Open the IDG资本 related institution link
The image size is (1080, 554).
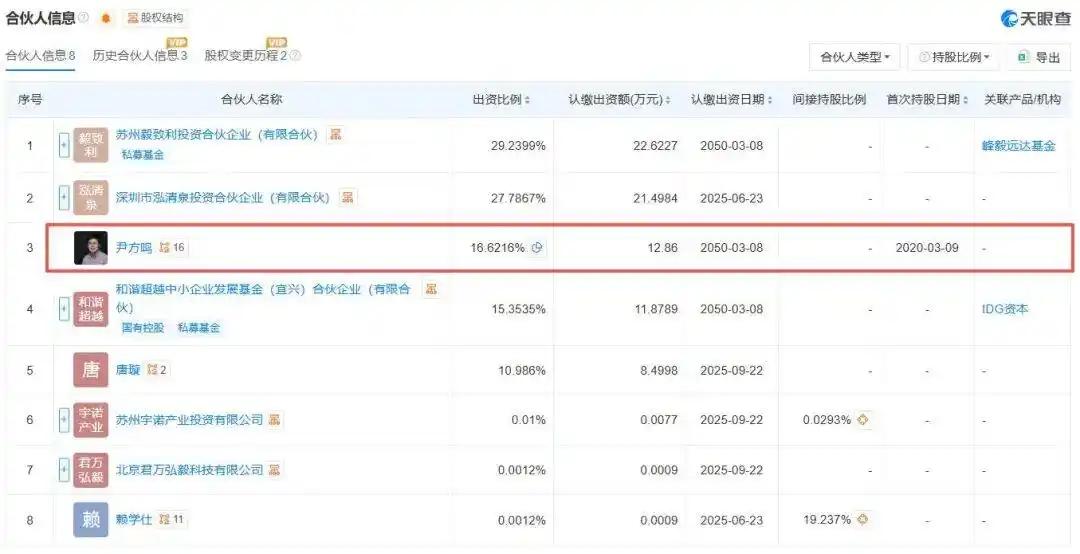(1005, 309)
